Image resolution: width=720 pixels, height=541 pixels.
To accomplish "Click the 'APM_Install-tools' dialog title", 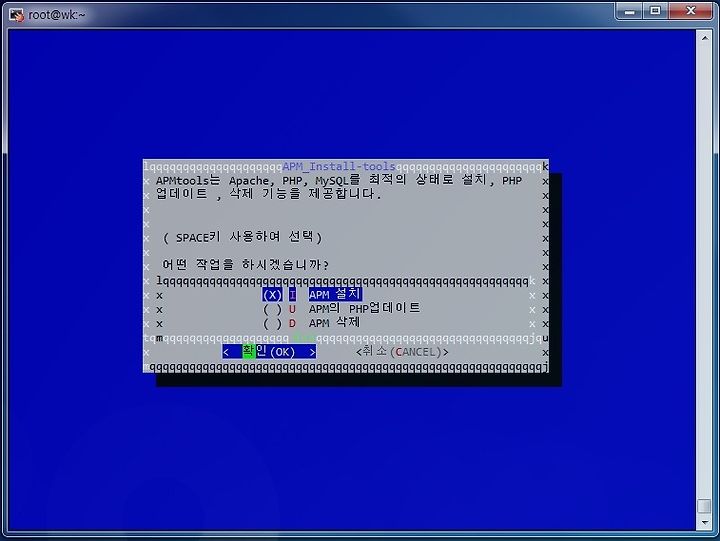I will point(339,166).
